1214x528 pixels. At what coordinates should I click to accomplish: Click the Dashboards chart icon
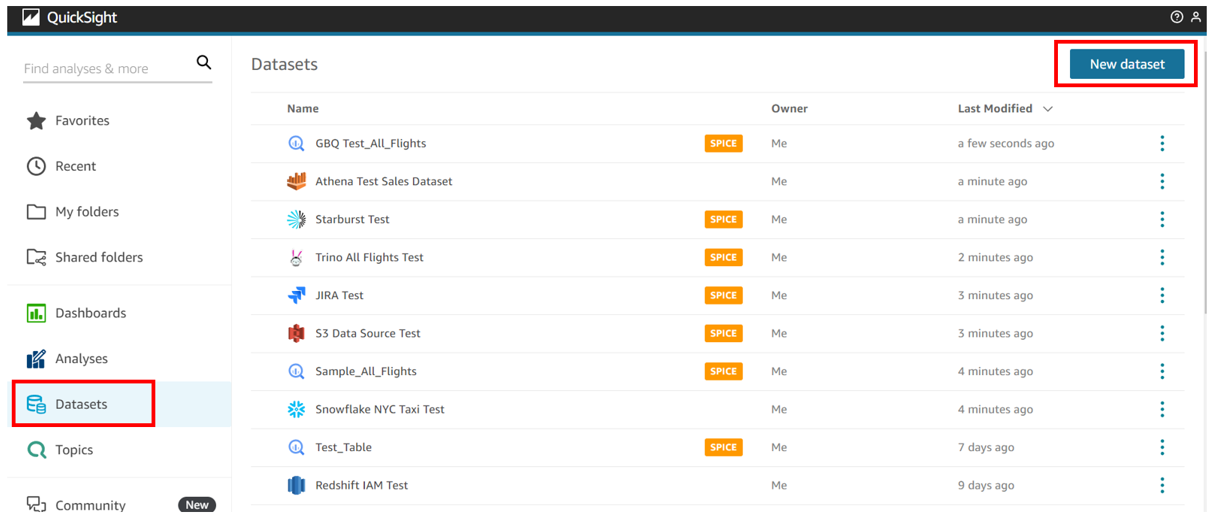pyautogui.click(x=36, y=313)
